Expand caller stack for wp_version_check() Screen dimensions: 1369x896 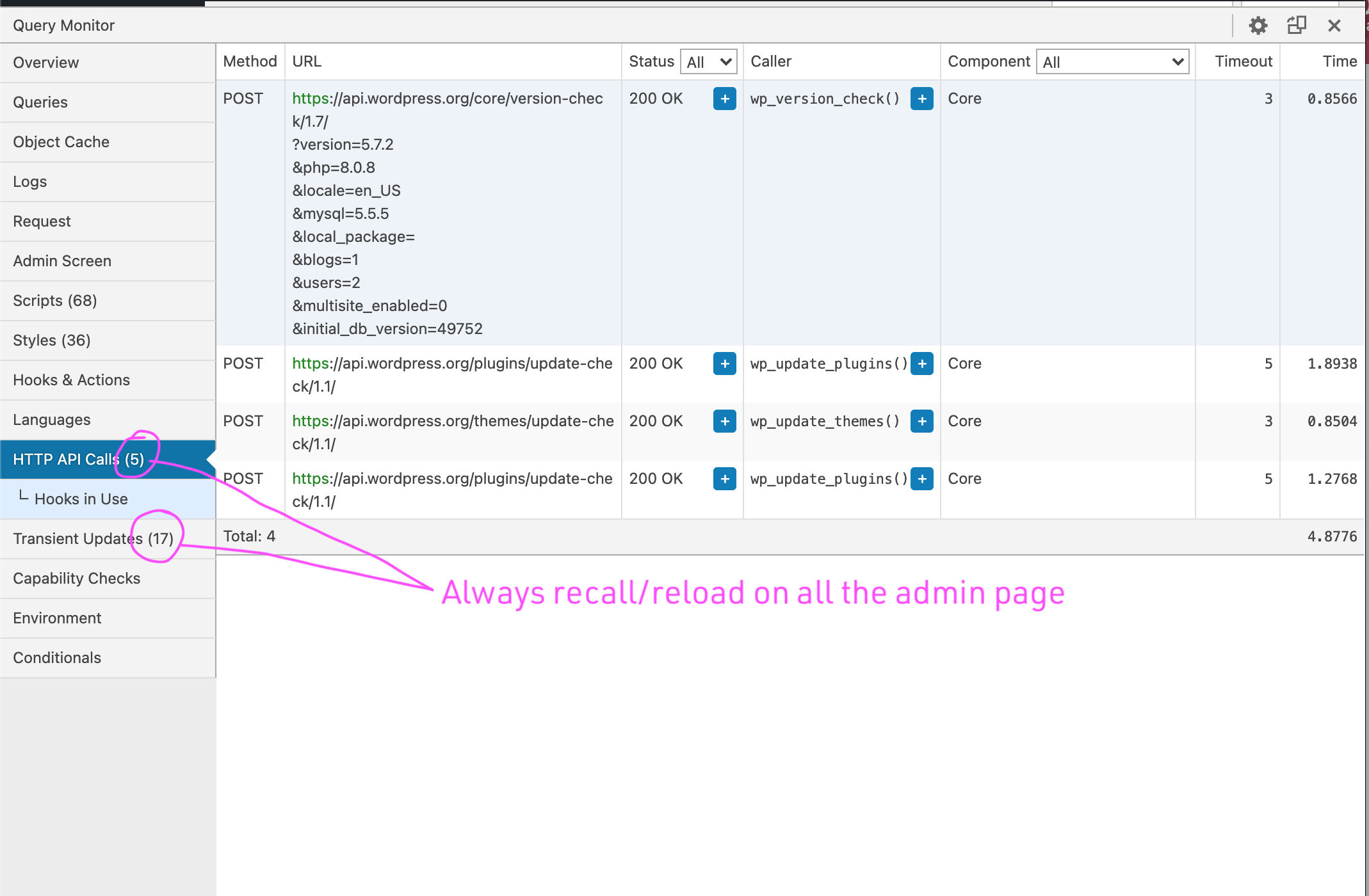[921, 99]
